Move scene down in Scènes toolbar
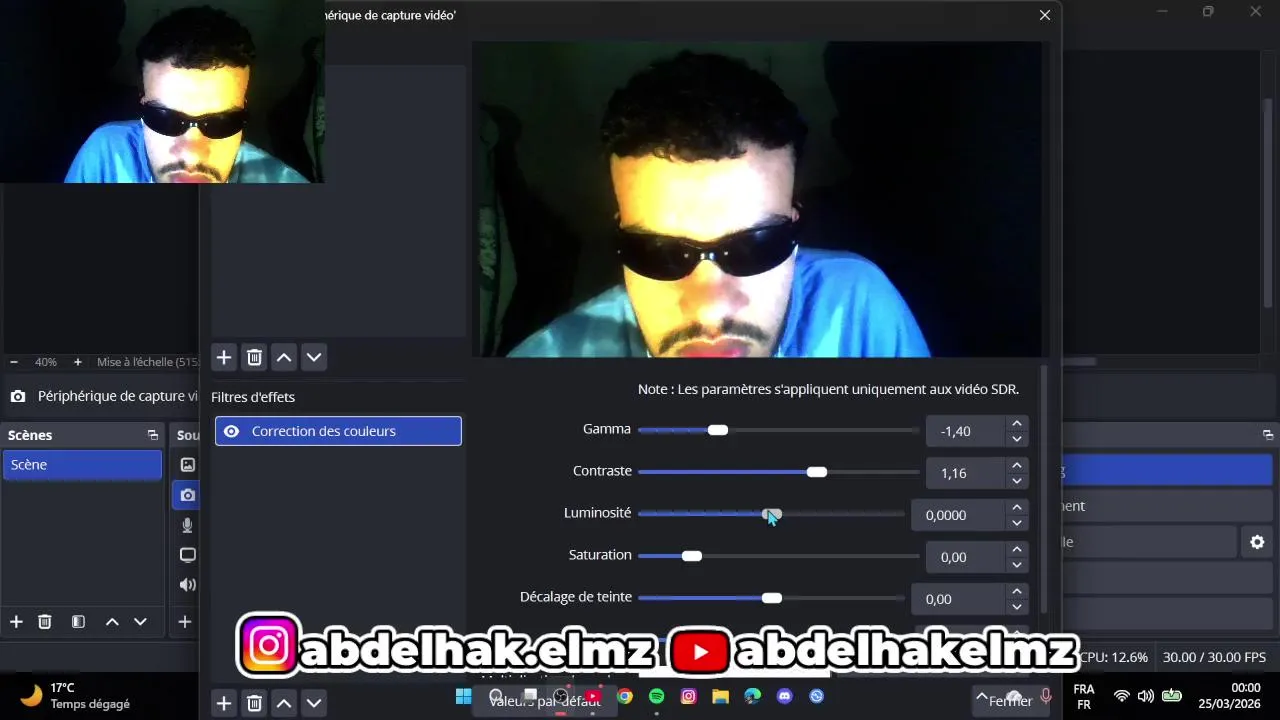Viewport: 1280px width, 720px height. pyautogui.click(x=140, y=622)
